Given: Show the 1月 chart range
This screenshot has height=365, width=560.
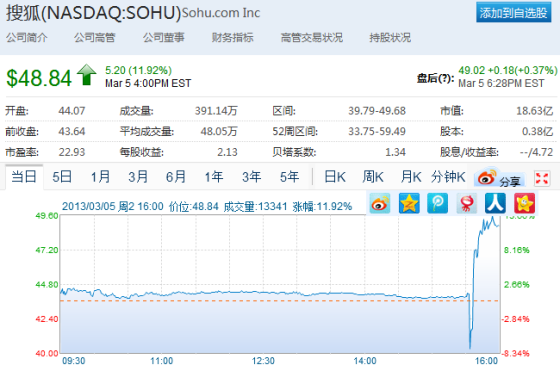Looking at the screenshot, I should point(100,177).
